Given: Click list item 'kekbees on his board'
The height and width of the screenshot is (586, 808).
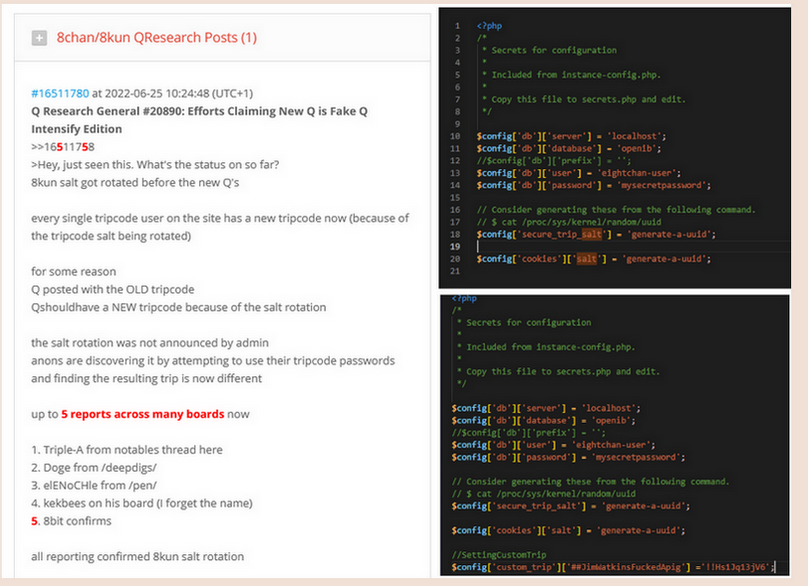Looking at the screenshot, I should (142, 504).
